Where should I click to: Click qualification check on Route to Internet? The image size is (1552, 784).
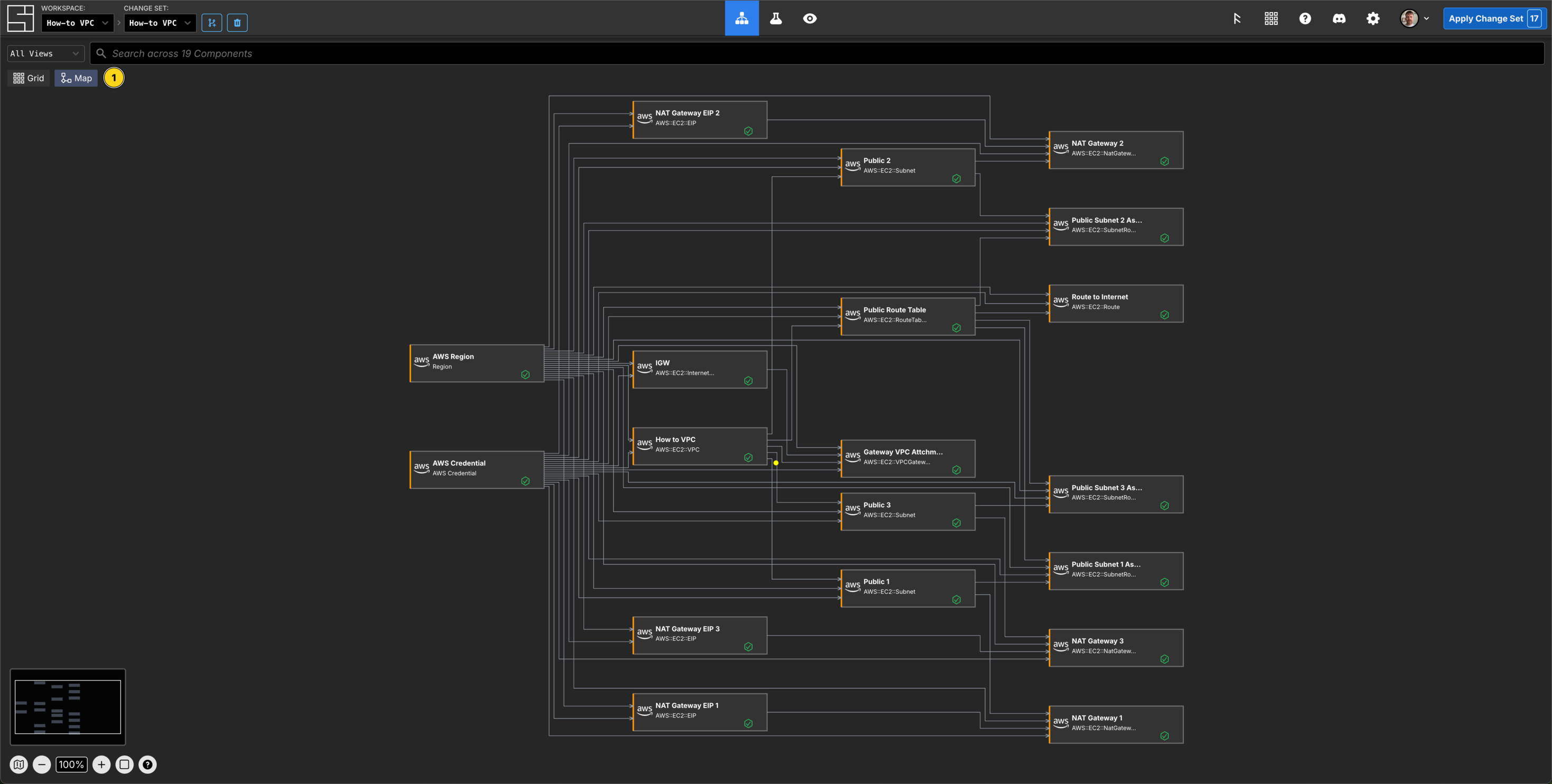1165,315
